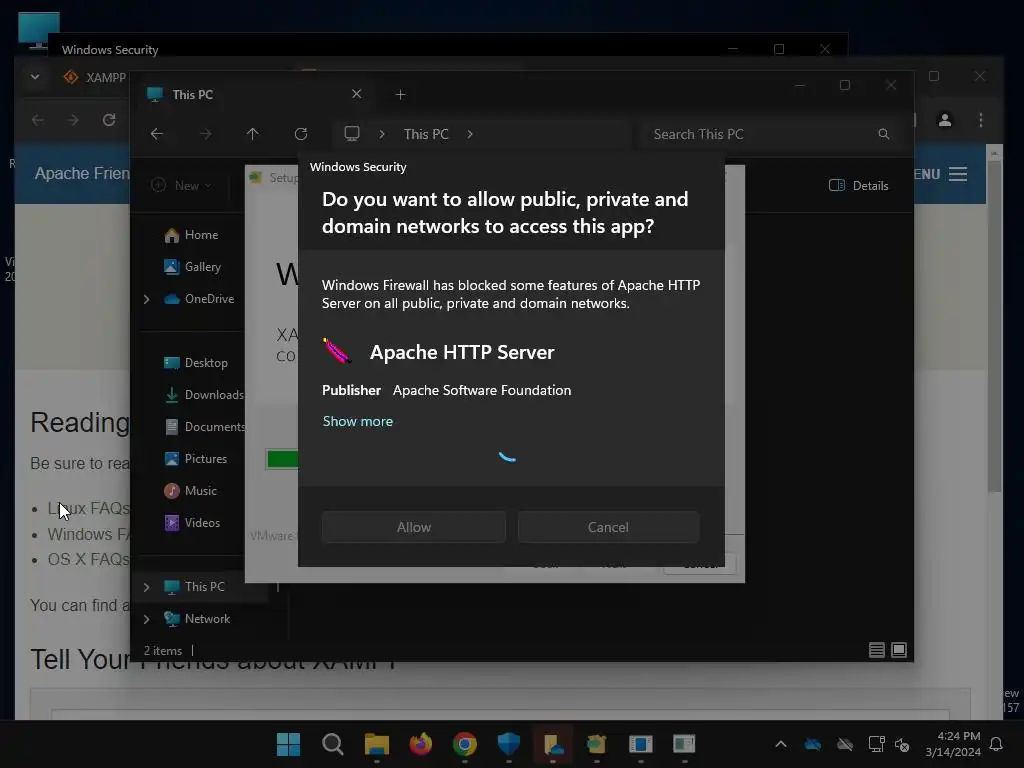The width and height of the screenshot is (1024, 768).
Task: Toggle the Details pane
Action: click(x=858, y=185)
